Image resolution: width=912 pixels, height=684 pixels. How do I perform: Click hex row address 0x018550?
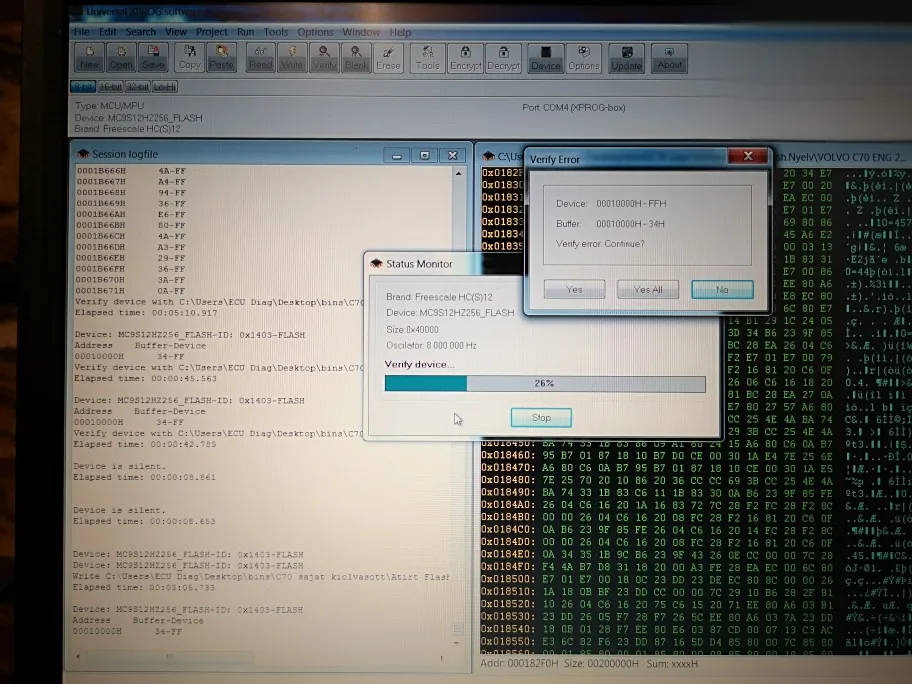point(508,641)
